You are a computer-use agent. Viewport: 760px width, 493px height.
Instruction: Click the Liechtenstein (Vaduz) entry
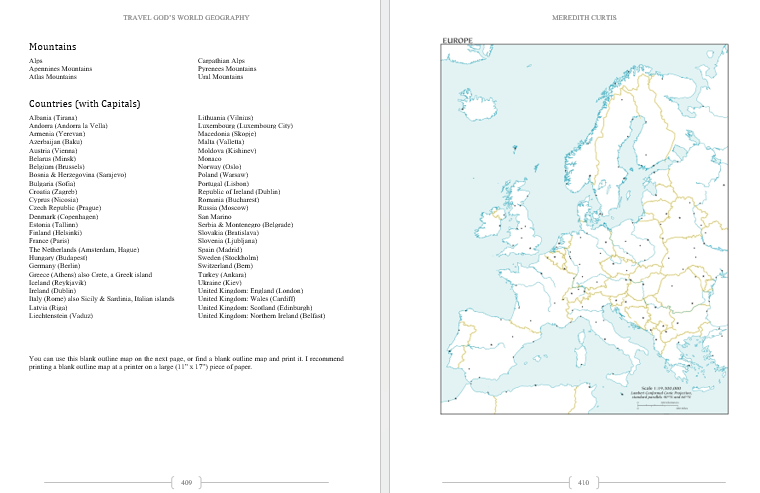click(x=61, y=316)
